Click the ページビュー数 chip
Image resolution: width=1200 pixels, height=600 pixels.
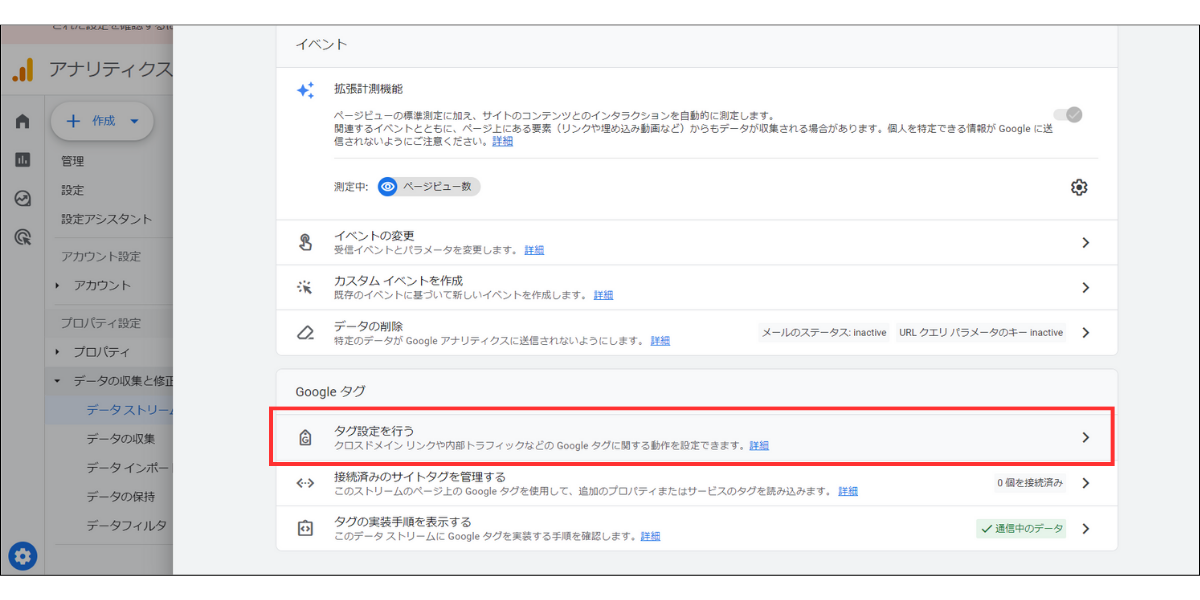point(429,186)
